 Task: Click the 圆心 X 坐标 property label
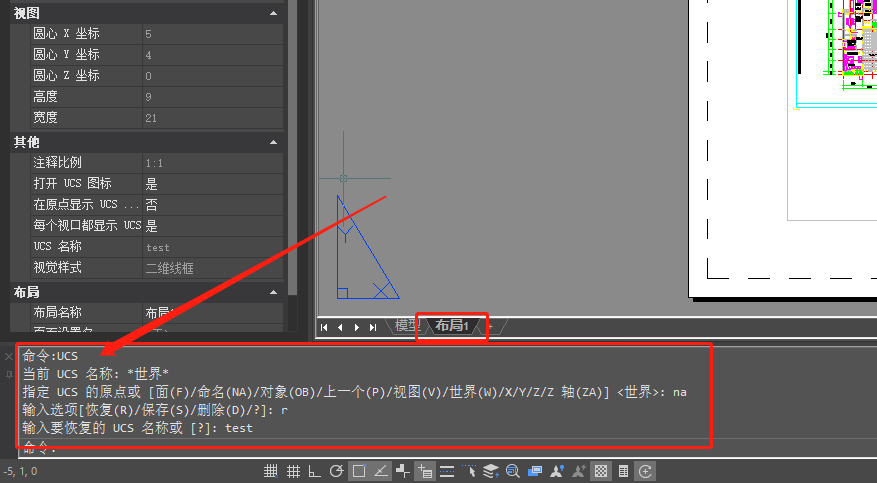pos(66,34)
